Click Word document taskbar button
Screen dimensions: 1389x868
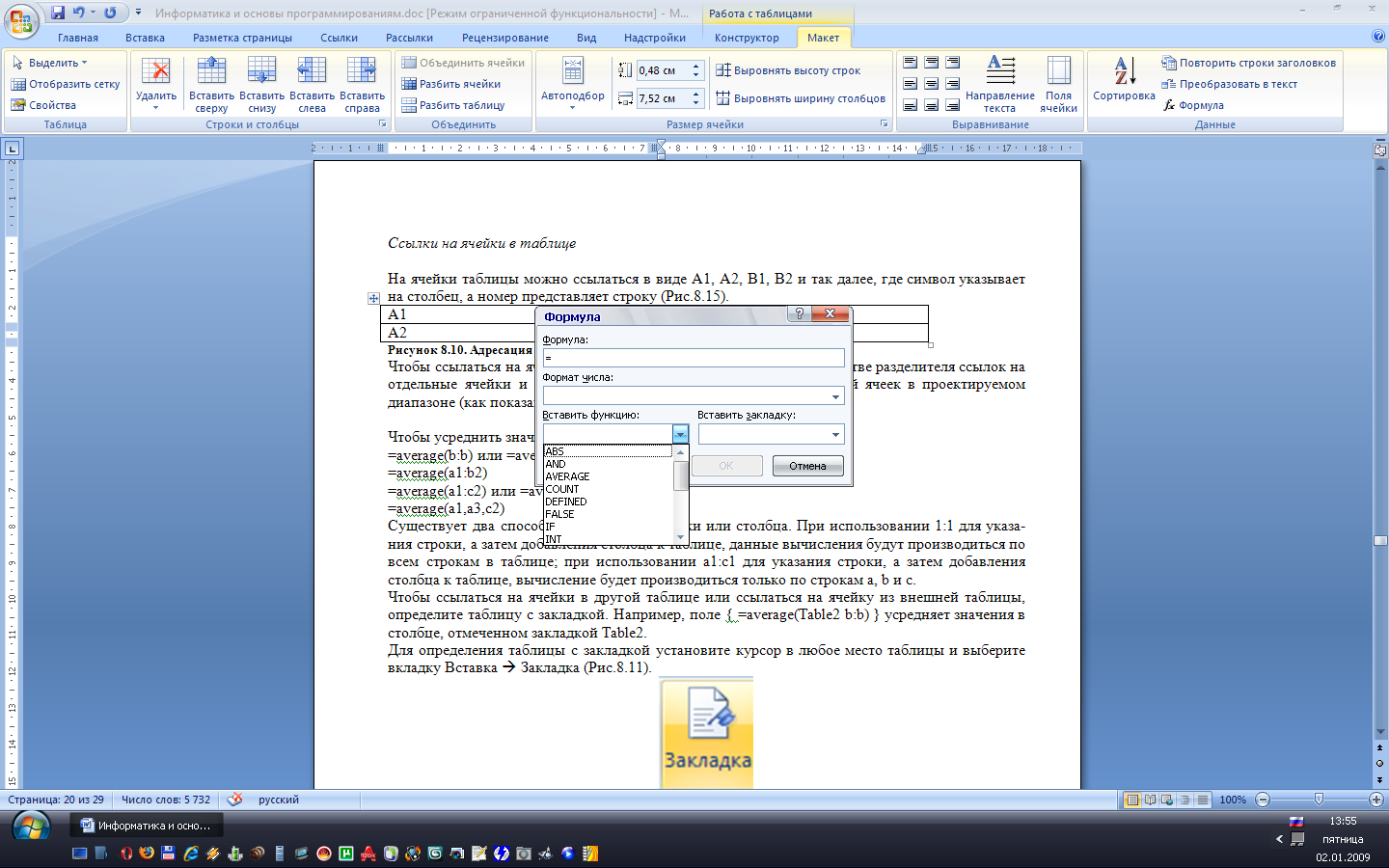[x=146, y=826]
